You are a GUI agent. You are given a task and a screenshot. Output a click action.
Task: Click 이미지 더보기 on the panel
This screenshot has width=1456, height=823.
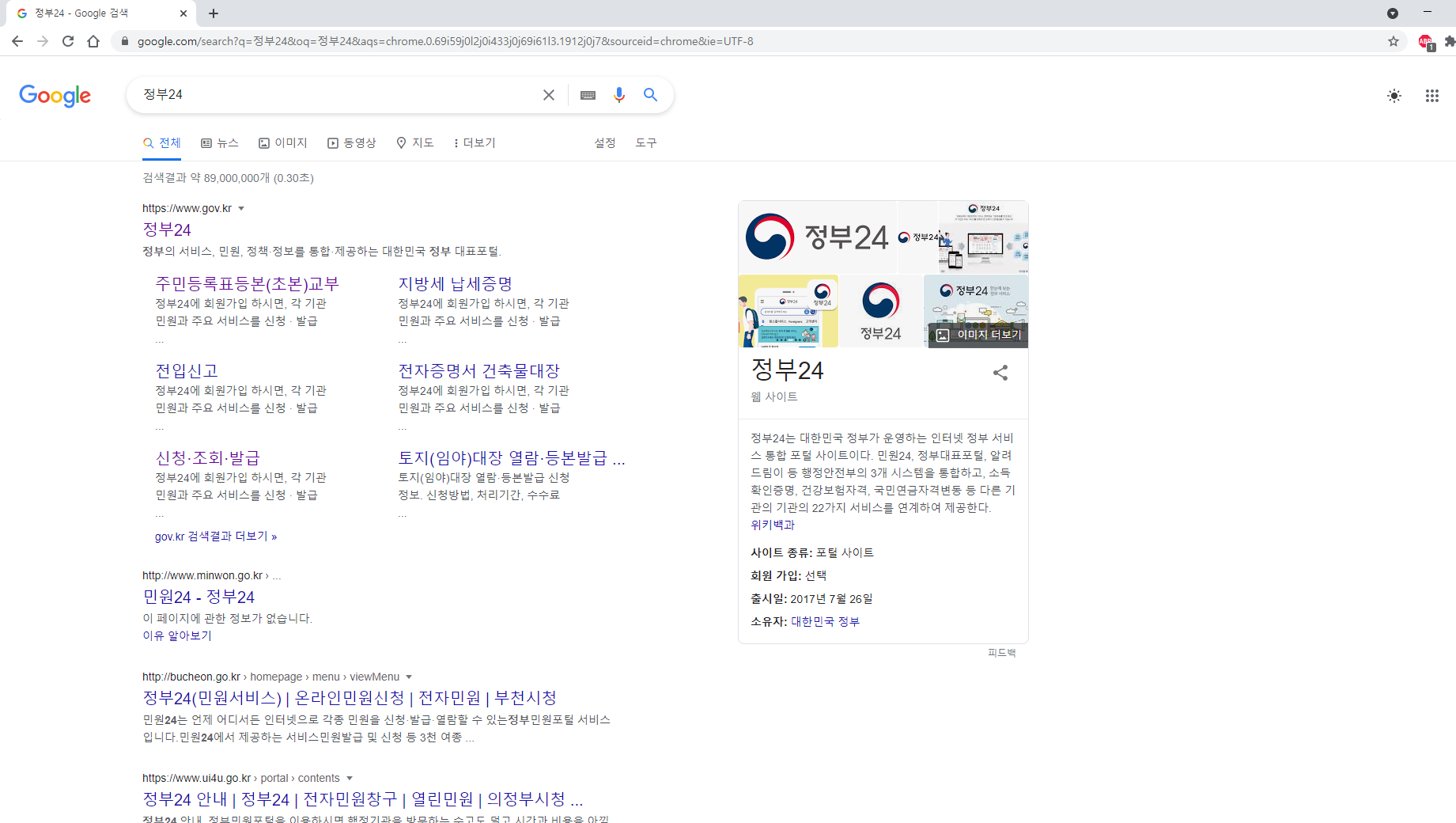pos(979,335)
